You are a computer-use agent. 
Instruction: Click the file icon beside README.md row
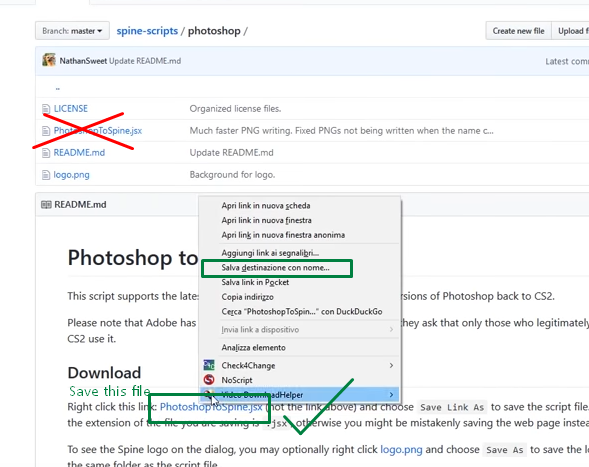point(46,153)
